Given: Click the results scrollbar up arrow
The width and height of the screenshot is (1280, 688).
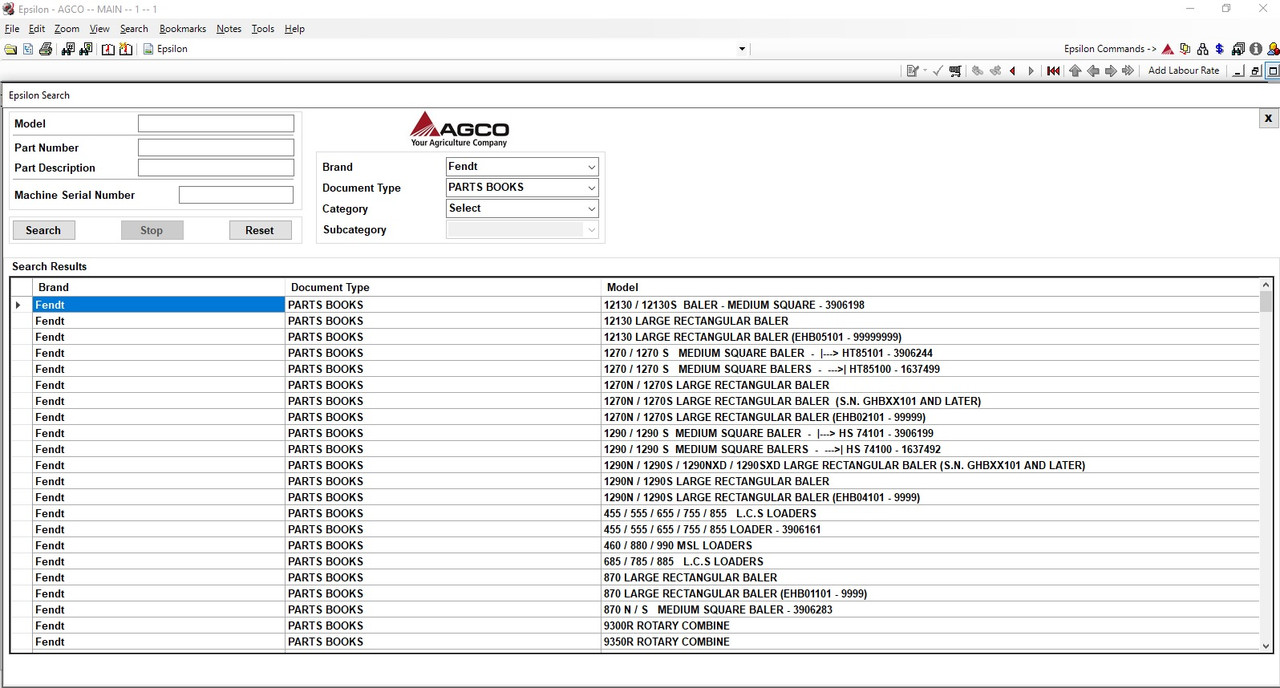Looking at the screenshot, I should click(1266, 286).
